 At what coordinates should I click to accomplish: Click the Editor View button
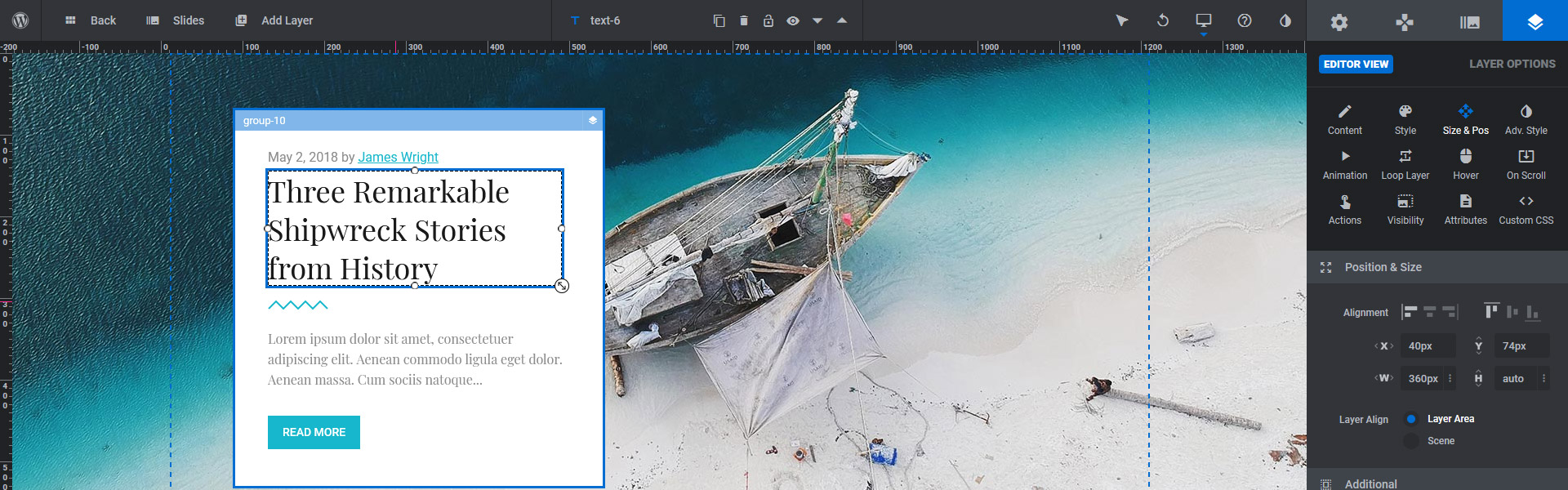[x=1356, y=64]
